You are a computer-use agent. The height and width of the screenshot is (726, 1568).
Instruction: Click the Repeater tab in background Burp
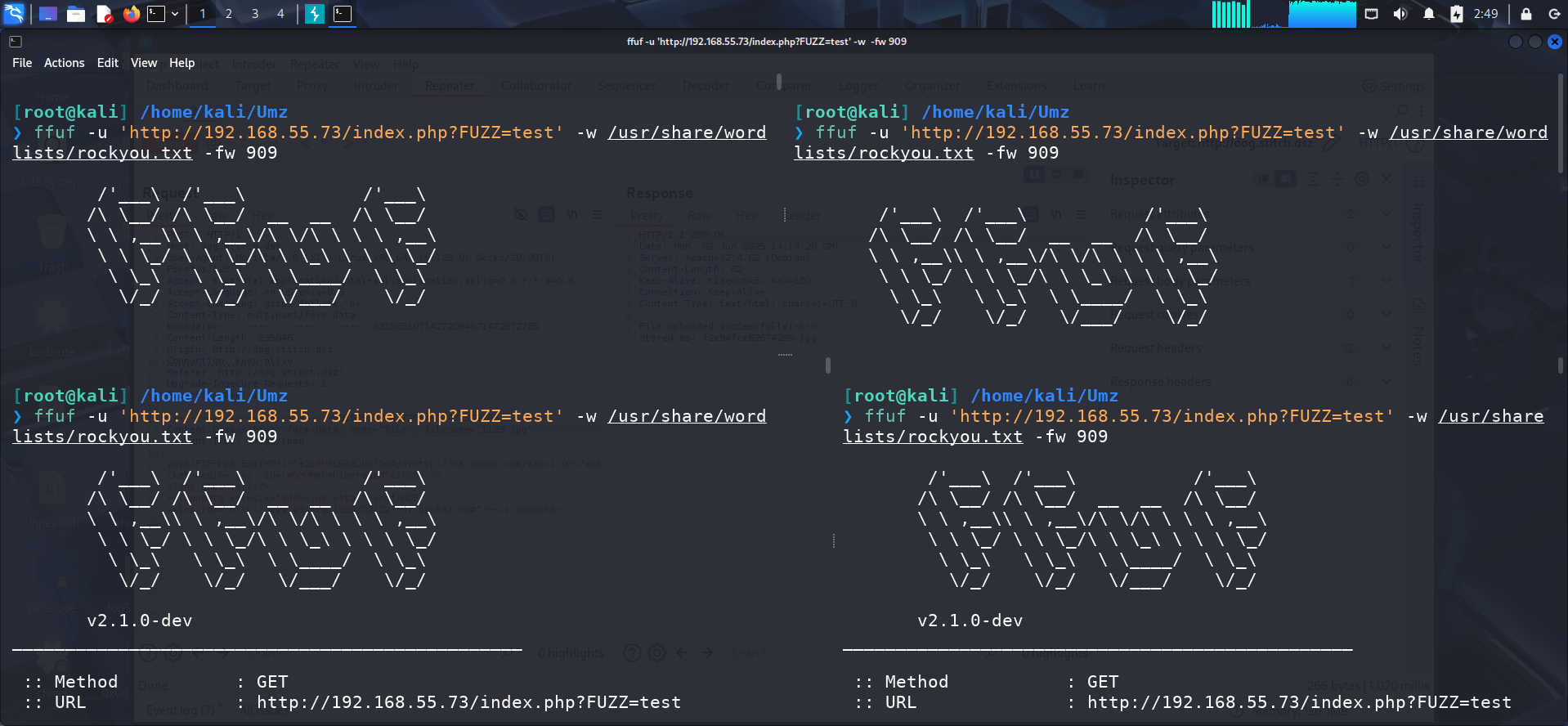click(x=449, y=86)
